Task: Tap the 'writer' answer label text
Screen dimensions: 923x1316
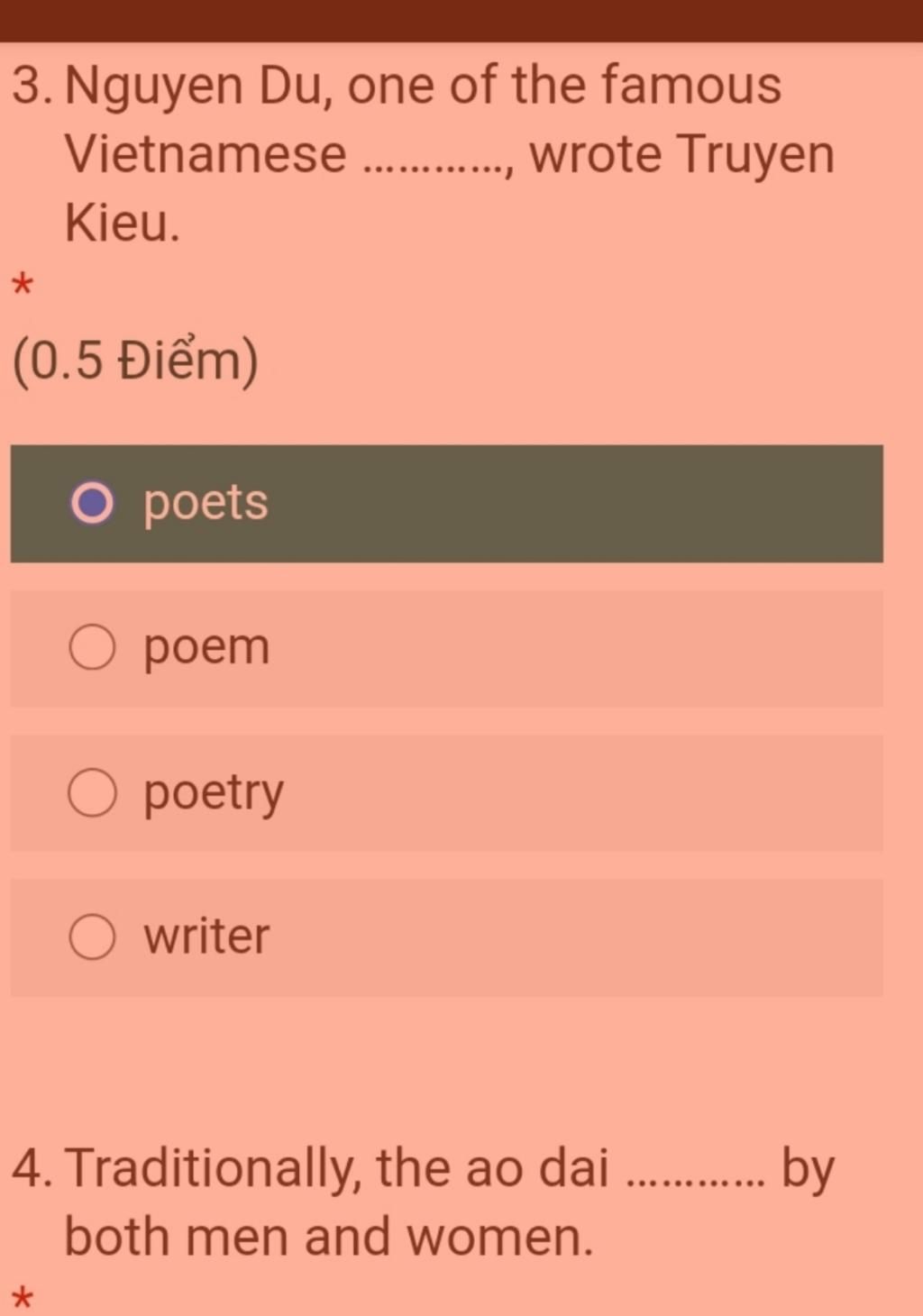Action: (x=206, y=937)
